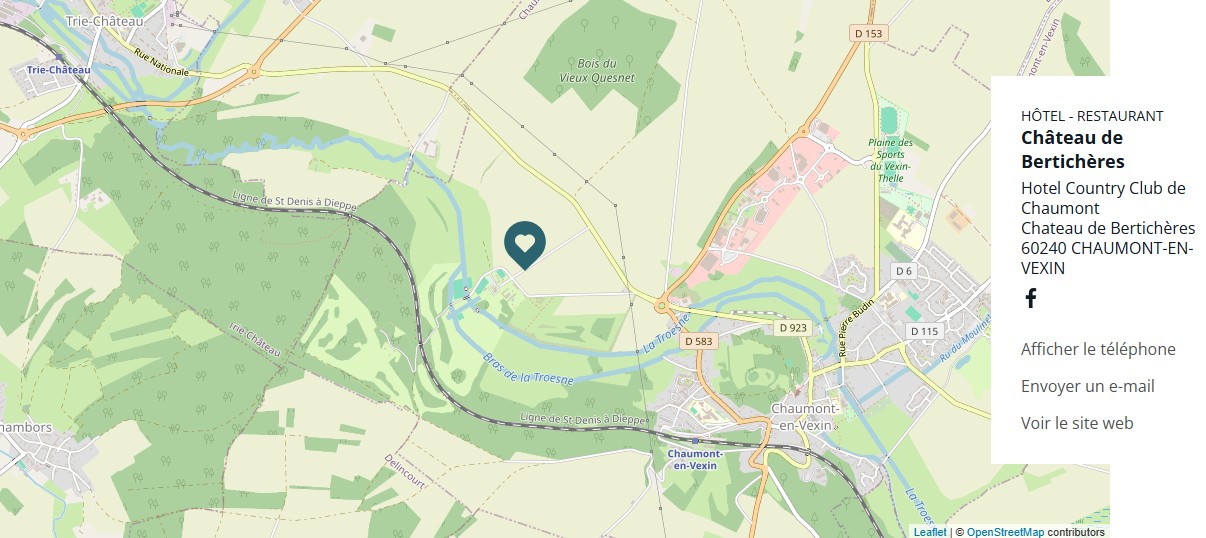Click Plaine des Sports du Vexin-Thelle label
1206x538 pixels.
889,160
